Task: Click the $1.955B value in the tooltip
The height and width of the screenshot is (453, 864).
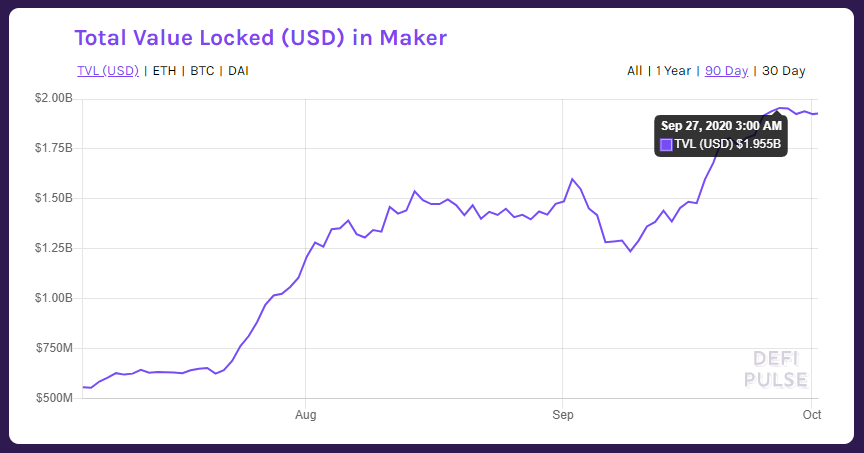Action: [756, 145]
